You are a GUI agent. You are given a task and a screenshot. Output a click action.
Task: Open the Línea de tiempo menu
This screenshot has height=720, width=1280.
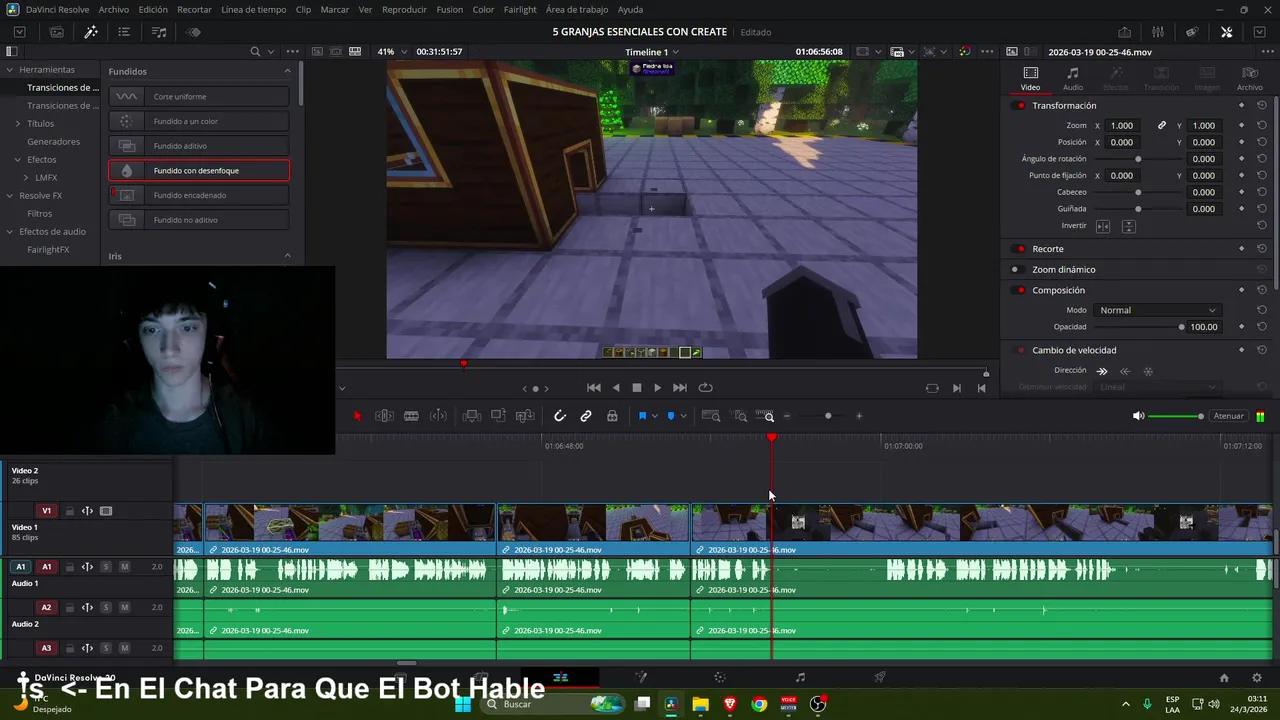(253, 9)
